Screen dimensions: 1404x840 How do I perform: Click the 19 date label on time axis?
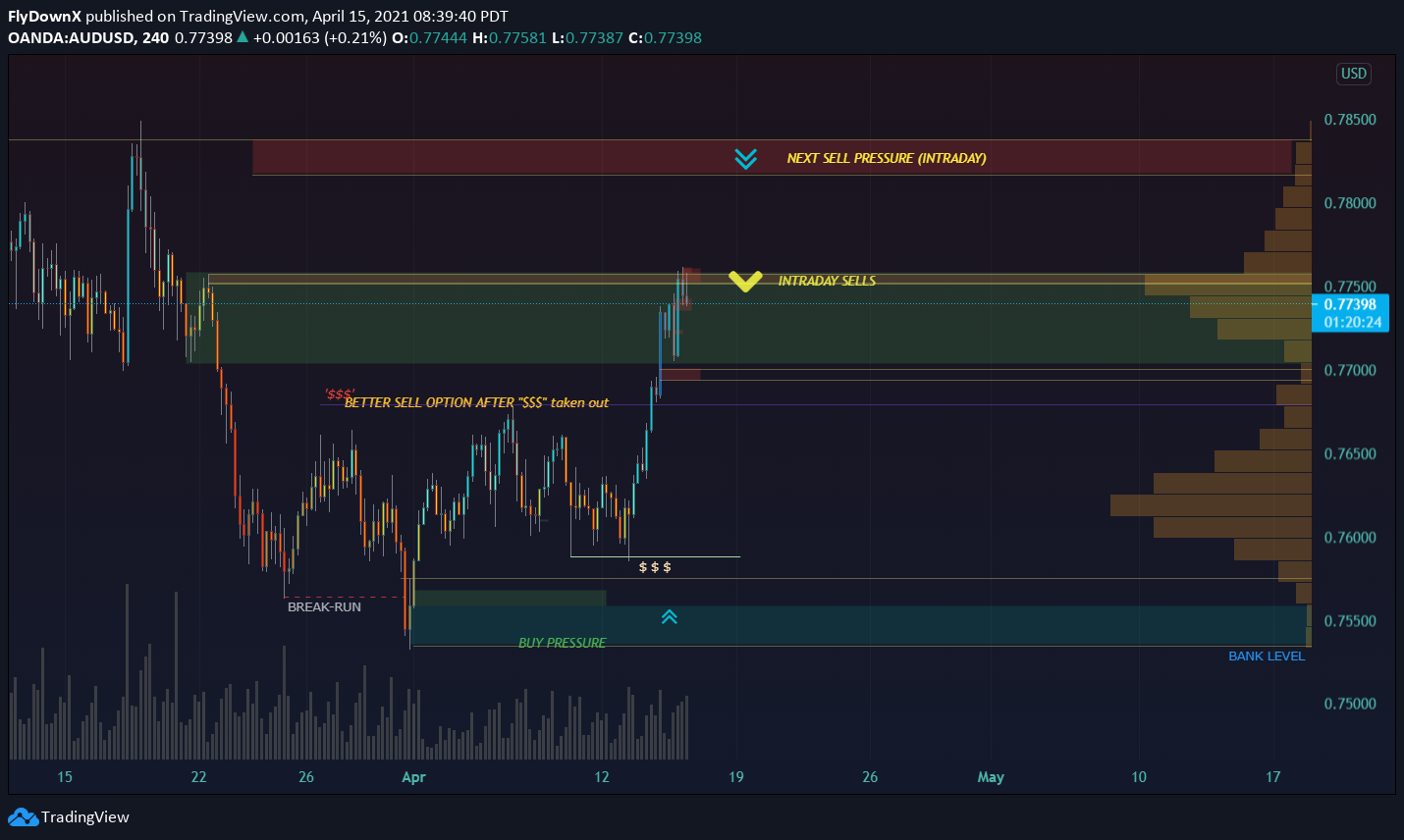point(736,777)
